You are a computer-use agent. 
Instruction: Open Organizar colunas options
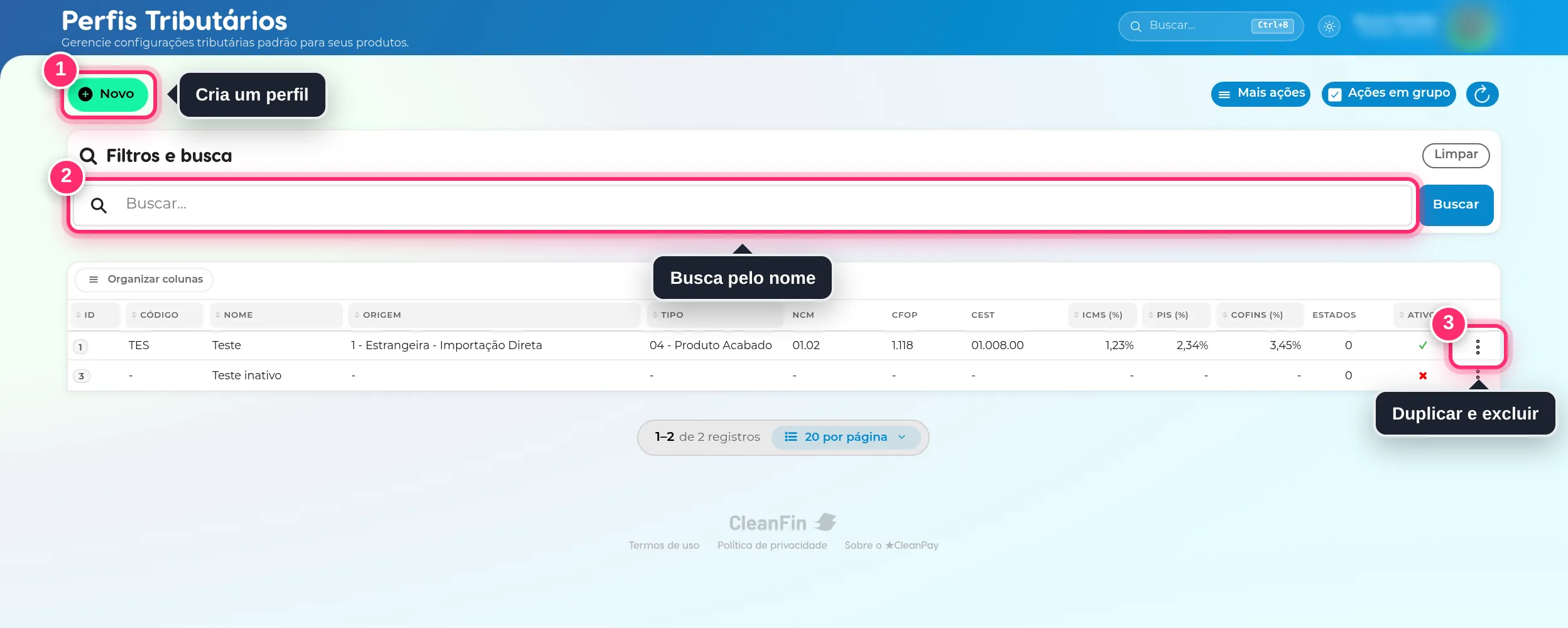[x=144, y=279]
